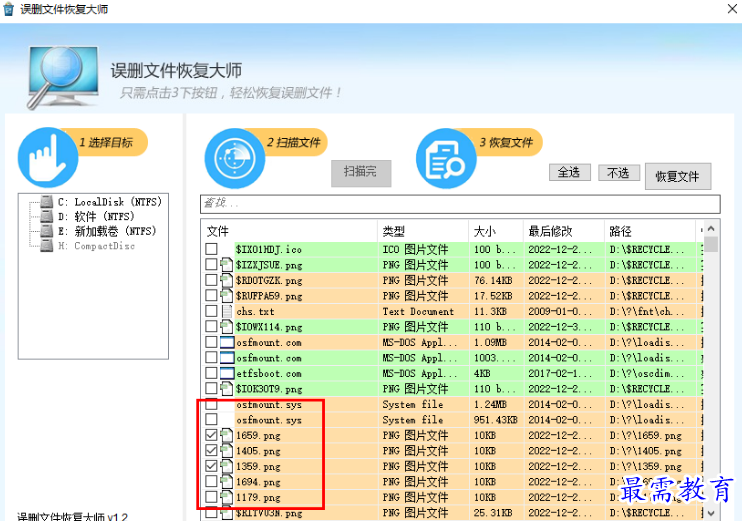This screenshot has width=742, height=521.
Task: Click file icon of $I0K30T9.png
Action: [x=227, y=389]
